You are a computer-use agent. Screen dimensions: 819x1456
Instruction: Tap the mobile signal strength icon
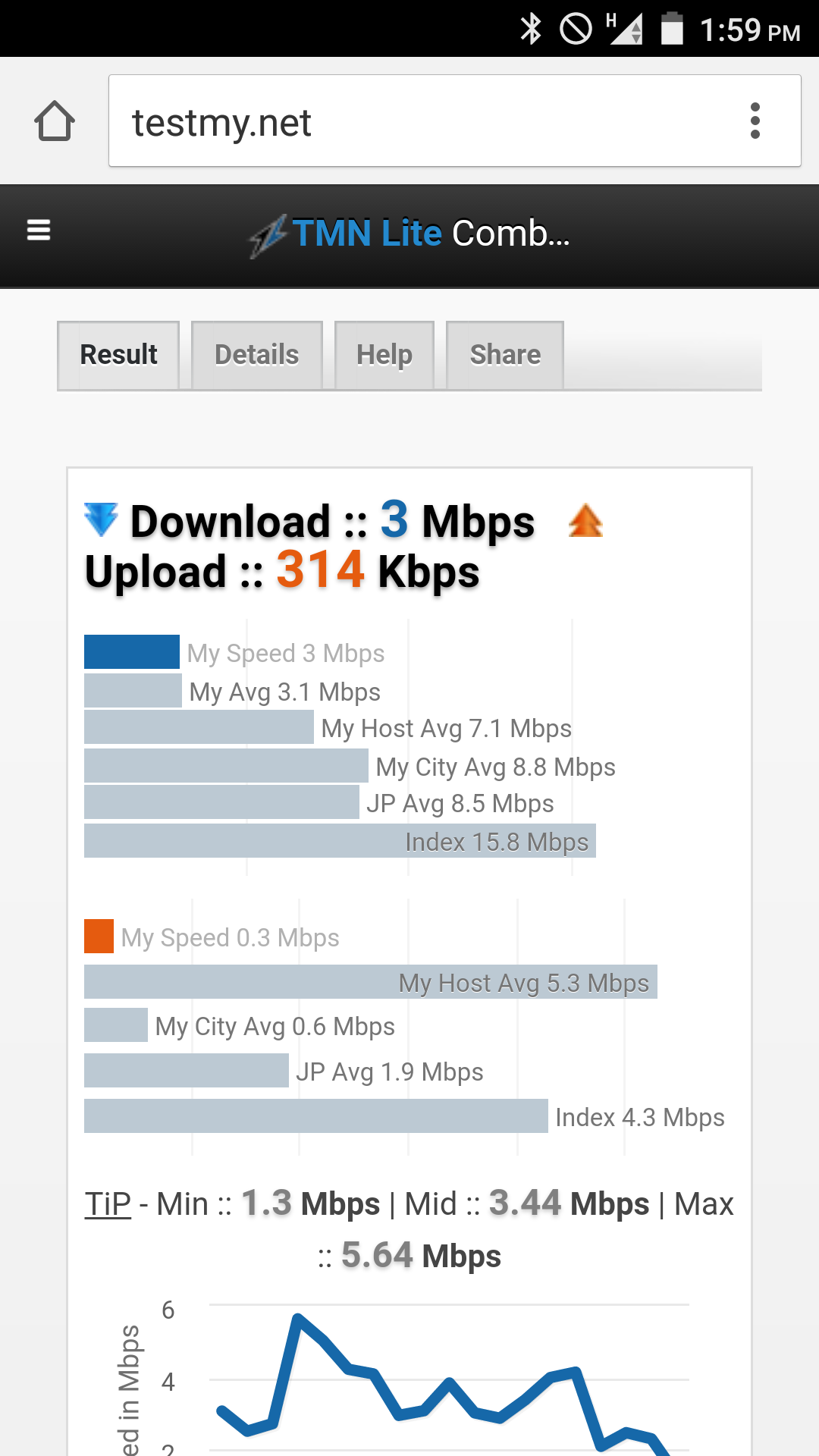point(625,29)
